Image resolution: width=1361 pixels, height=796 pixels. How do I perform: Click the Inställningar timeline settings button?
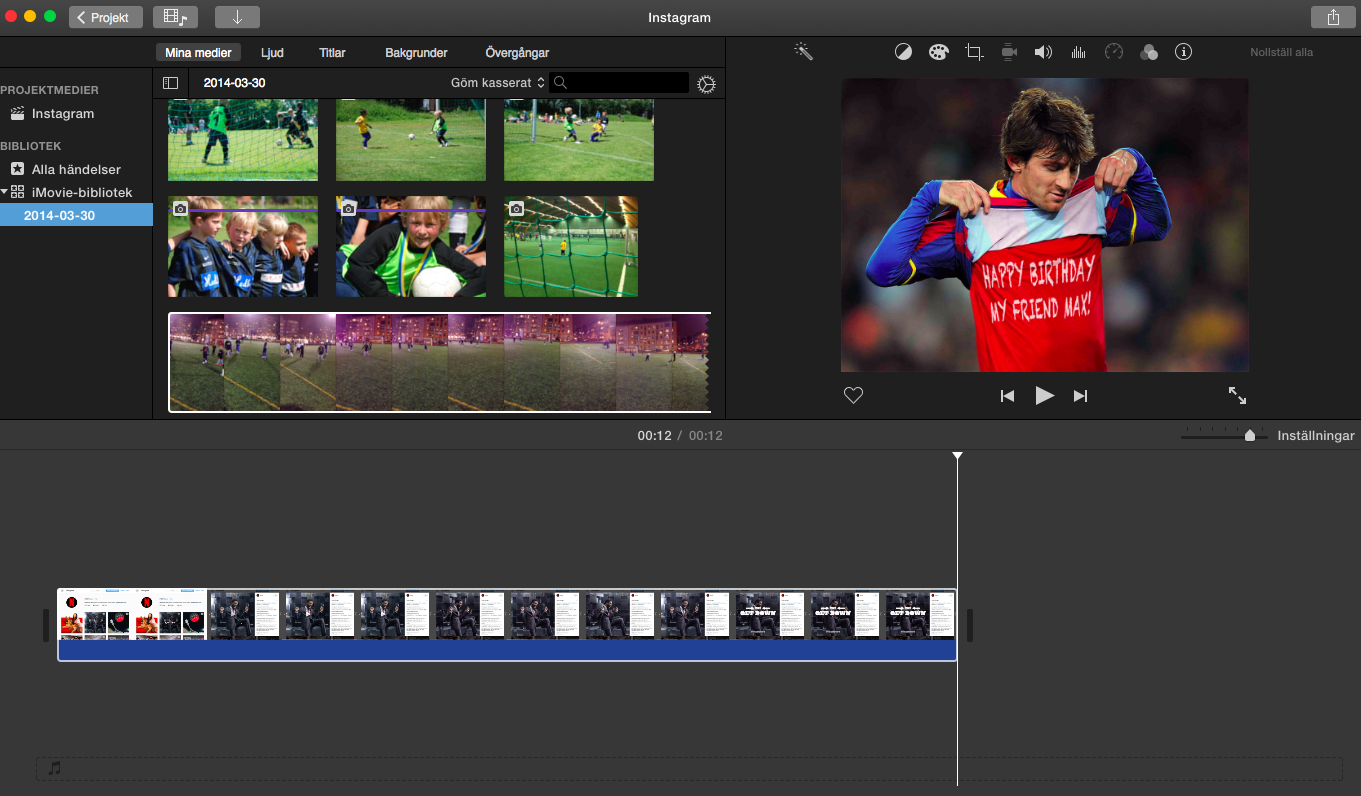[x=1315, y=436]
